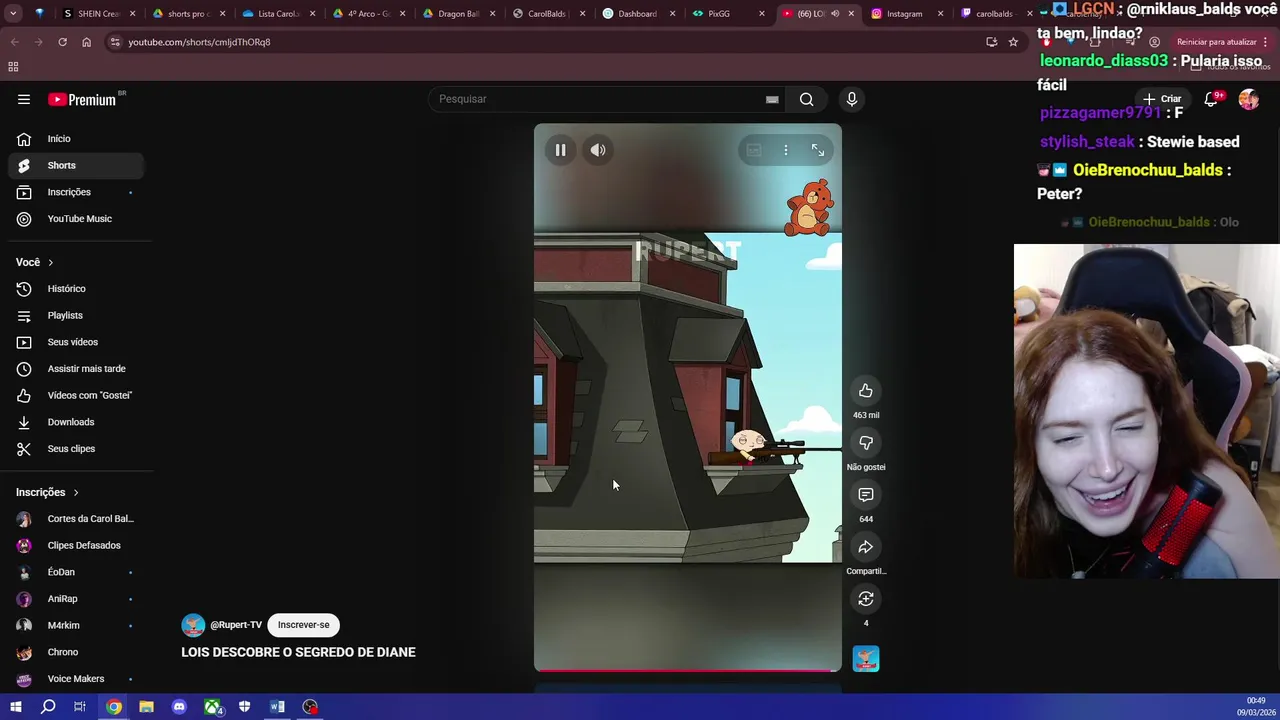Open Histórico in the sidebar
The image size is (1280, 720).
(x=76, y=289)
